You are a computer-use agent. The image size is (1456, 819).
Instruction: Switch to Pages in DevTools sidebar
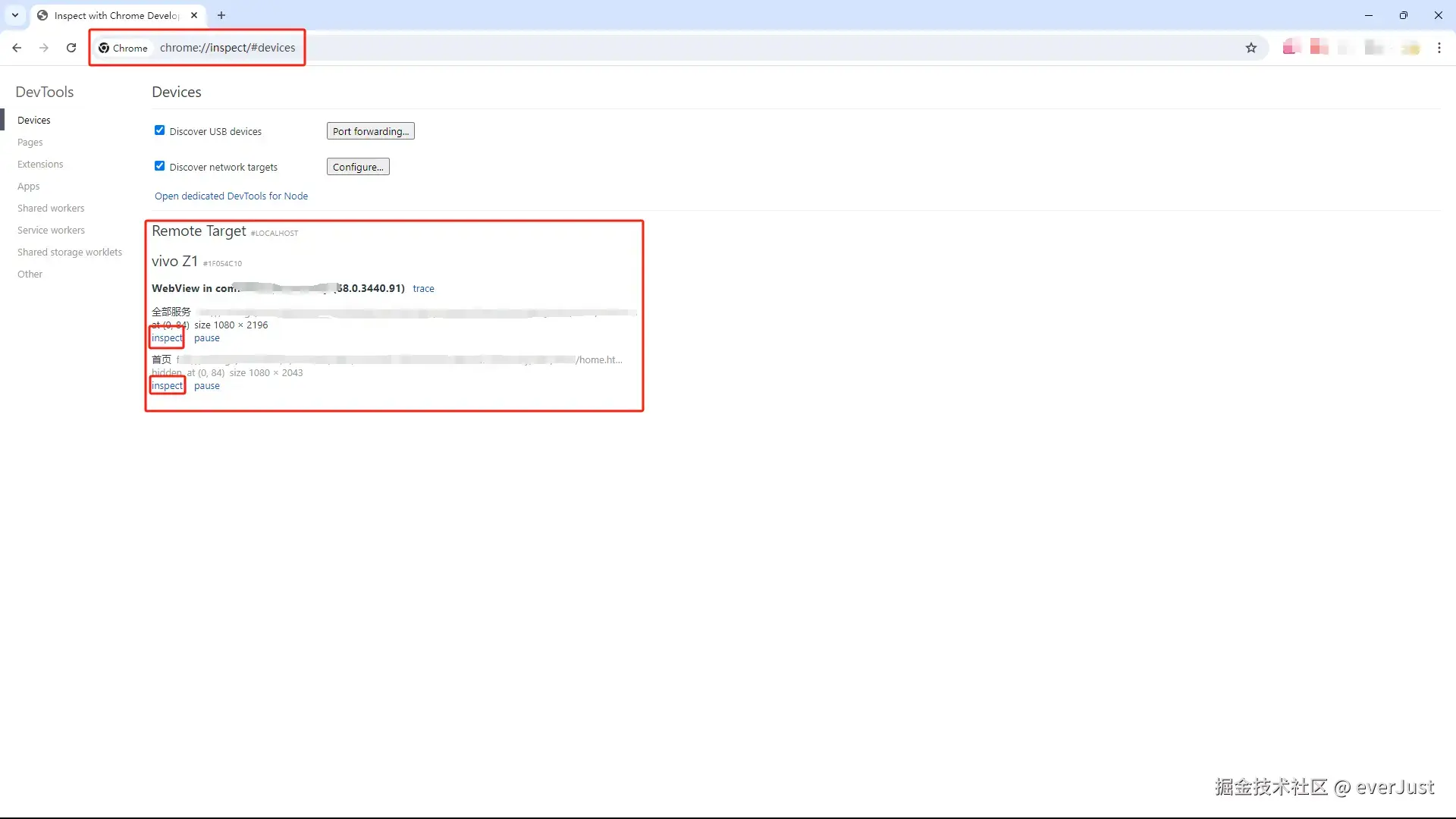click(30, 142)
